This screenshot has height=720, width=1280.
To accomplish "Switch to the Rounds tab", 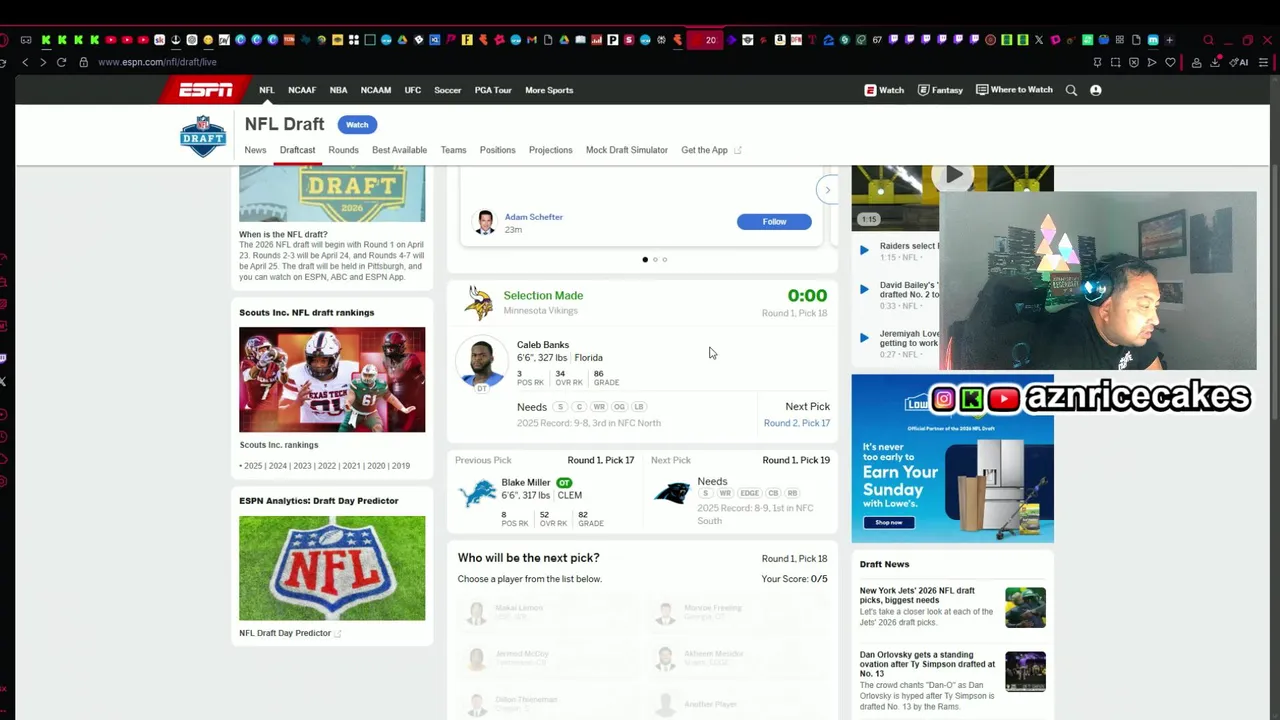I will (343, 150).
